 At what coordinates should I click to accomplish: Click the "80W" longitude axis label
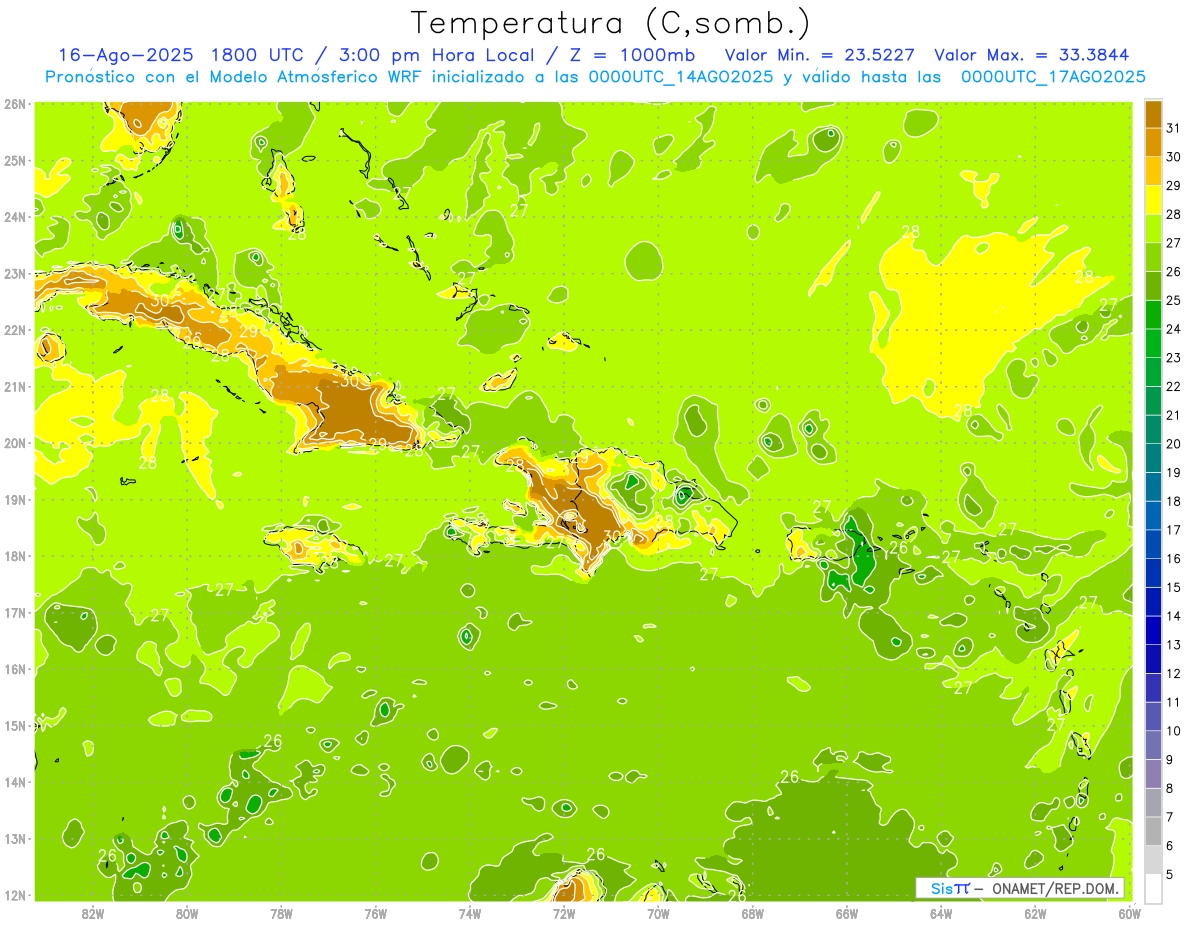click(x=186, y=912)
